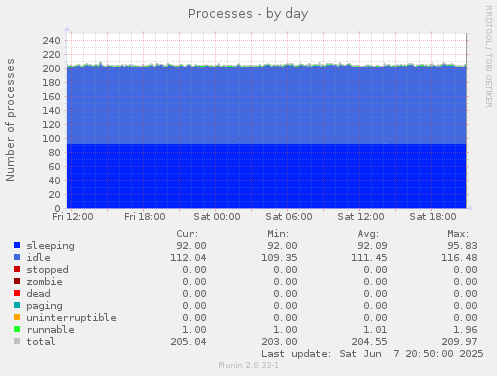Select the 'total' legend label
The height and width of the screenshot is (376, 497).
coord(41,342)
